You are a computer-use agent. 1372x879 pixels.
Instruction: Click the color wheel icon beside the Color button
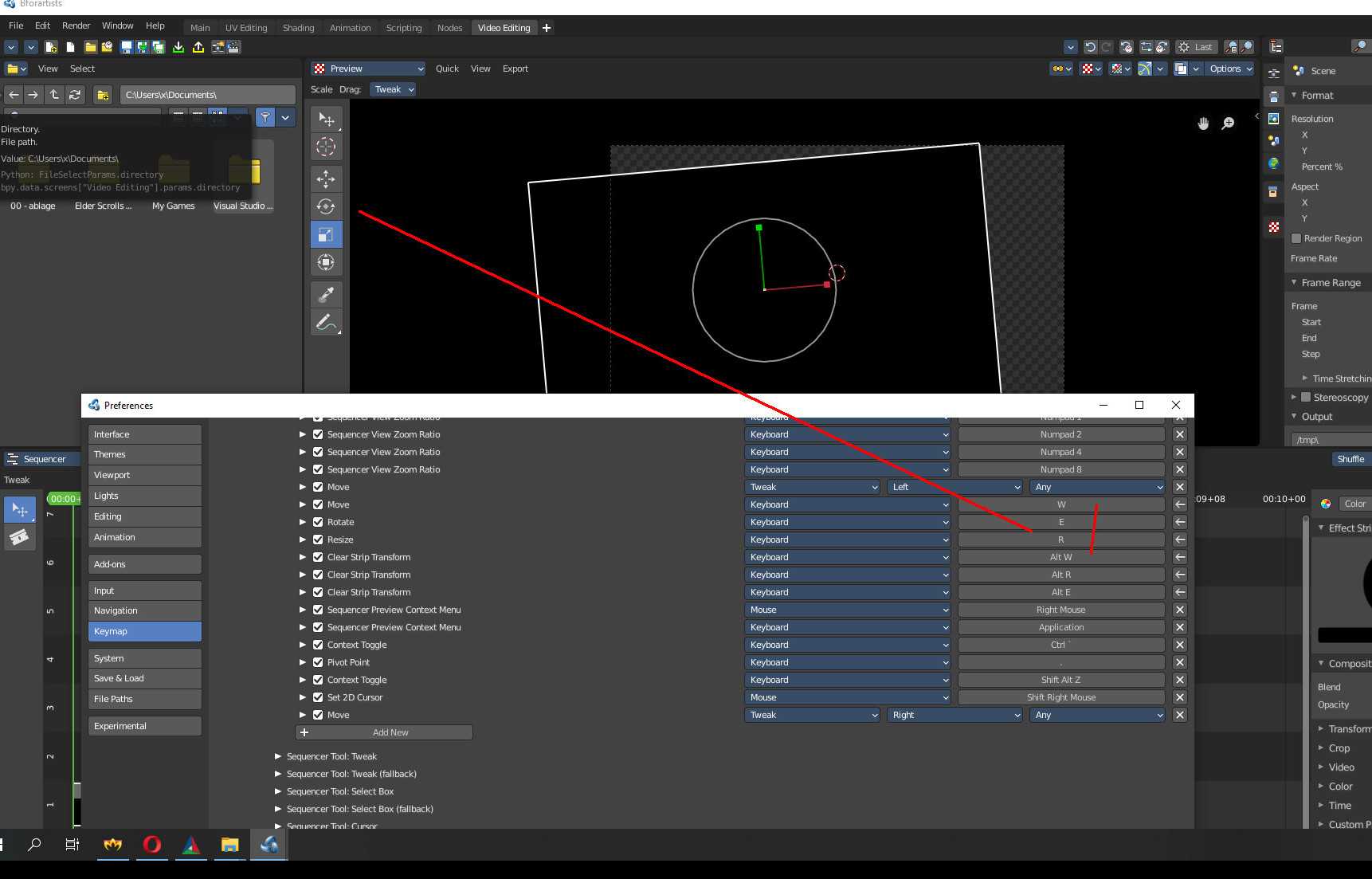[1325, 504]
